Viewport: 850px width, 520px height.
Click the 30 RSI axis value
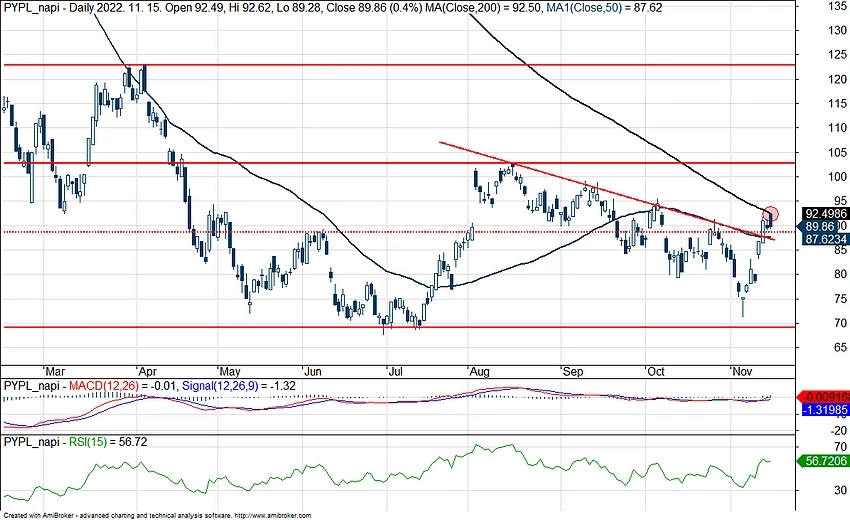point(841,490)
